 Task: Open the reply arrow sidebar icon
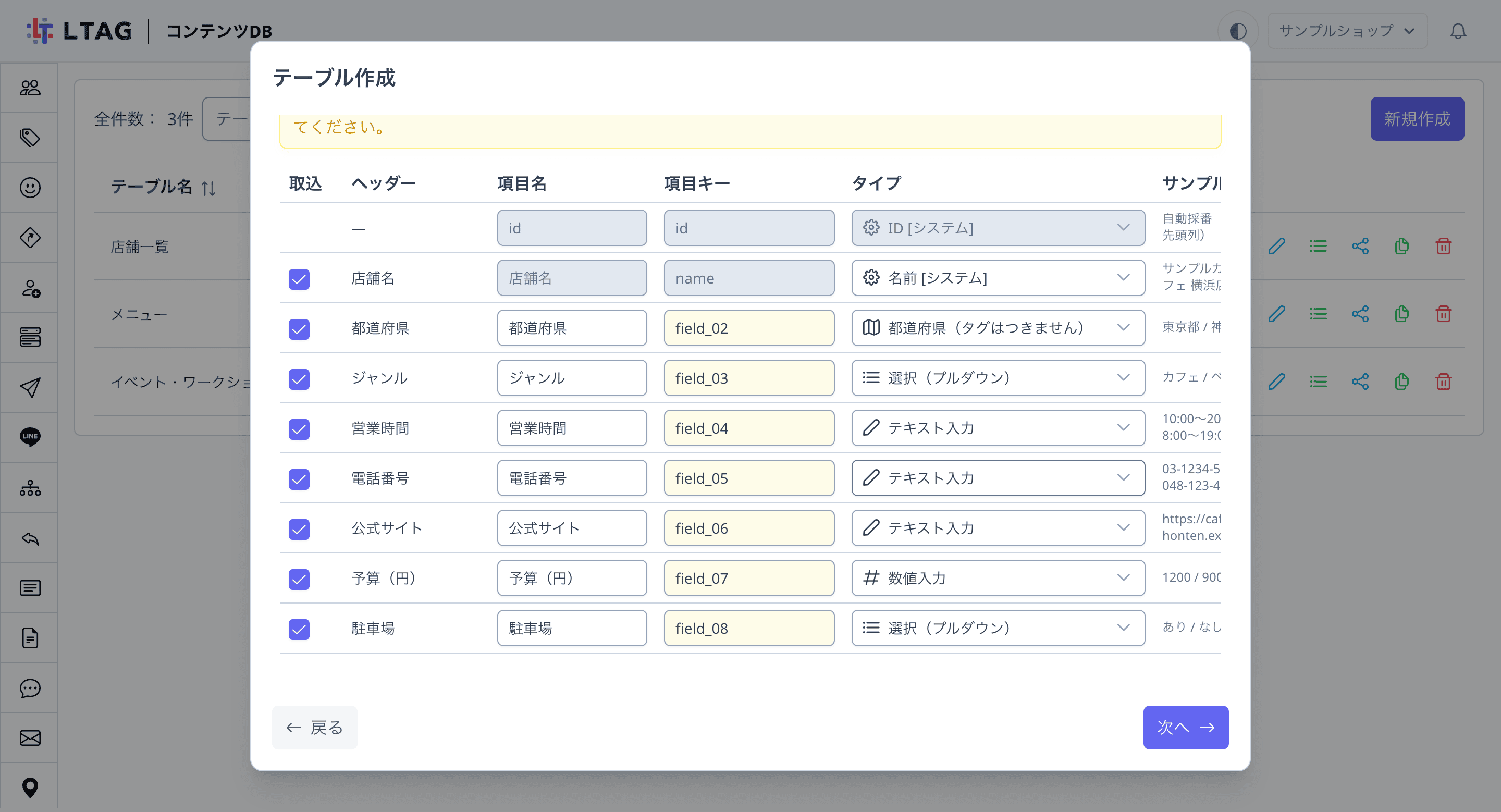(30, 538)
